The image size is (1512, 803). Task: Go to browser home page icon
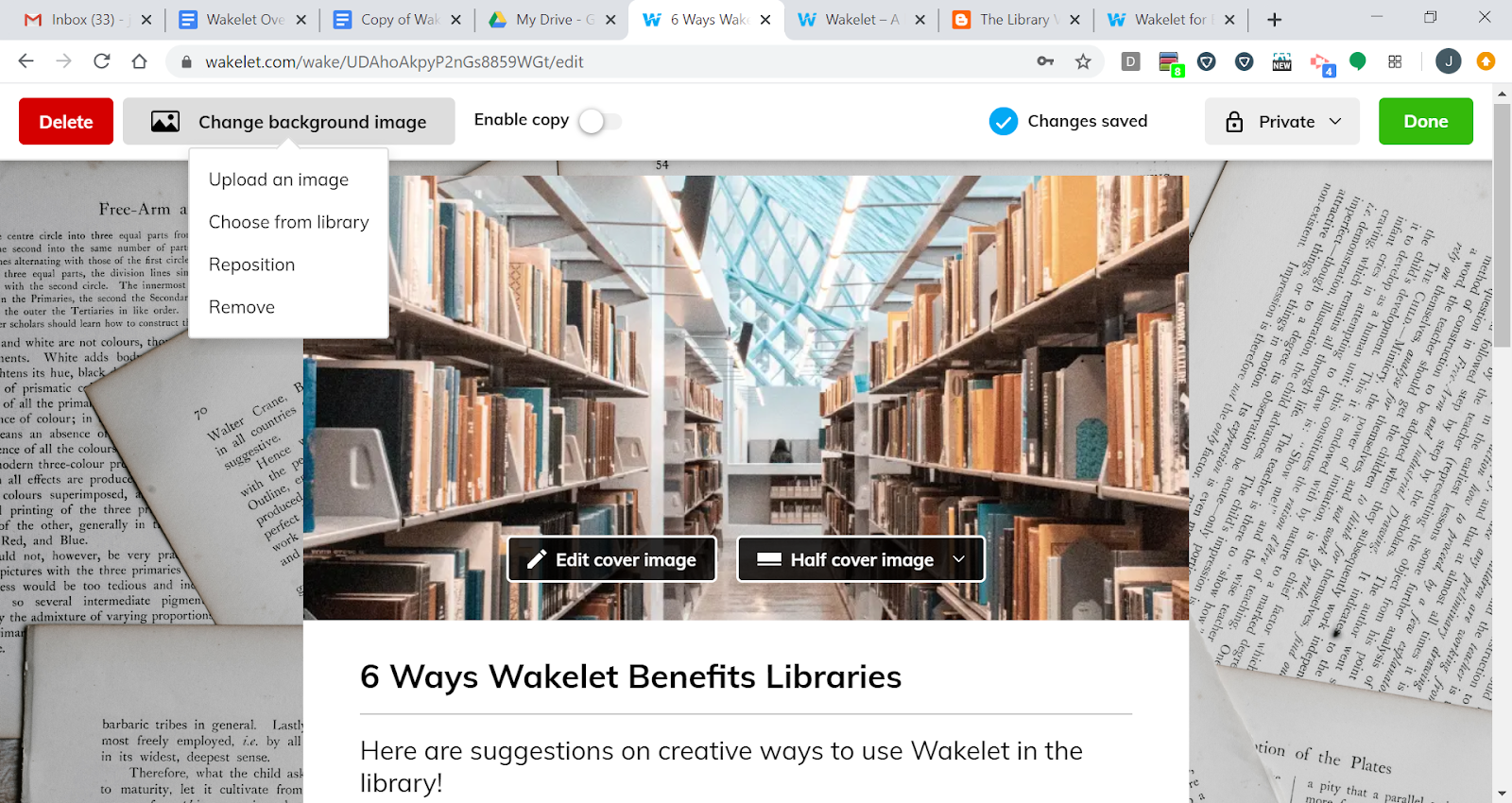(139, 61)
